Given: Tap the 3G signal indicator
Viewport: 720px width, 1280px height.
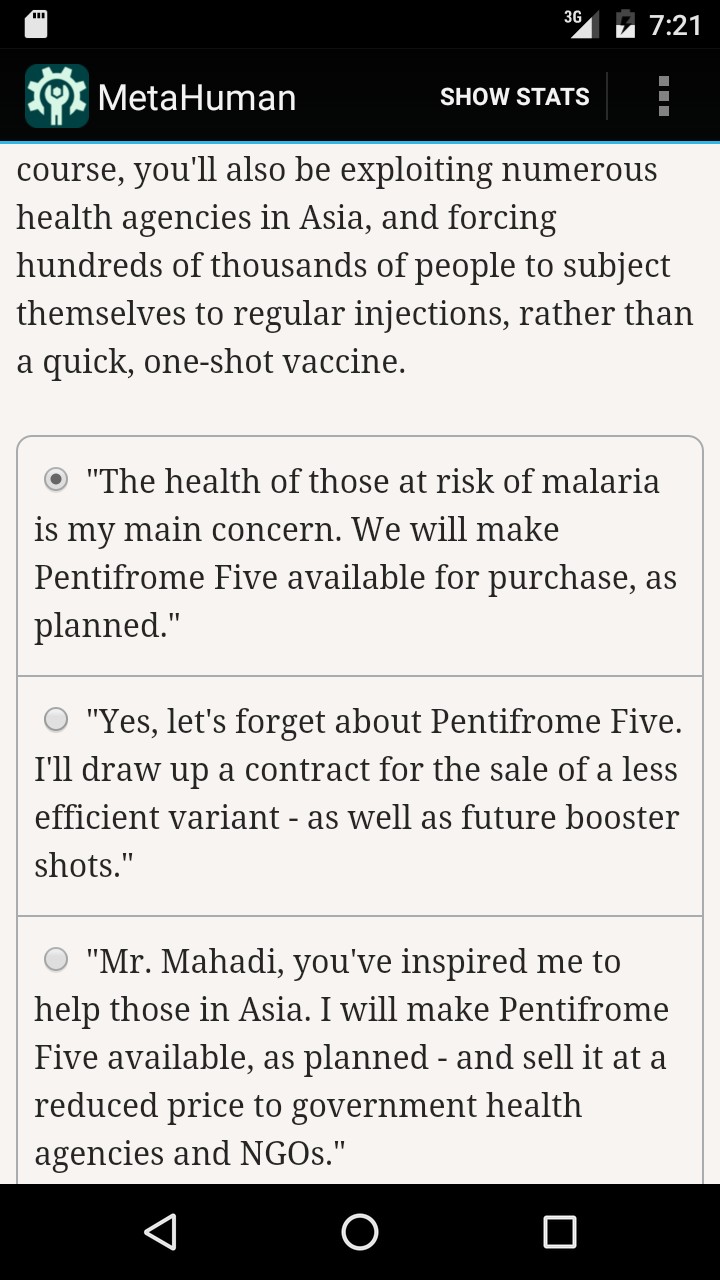Looking at the screenshot, I should click(582, 24).
